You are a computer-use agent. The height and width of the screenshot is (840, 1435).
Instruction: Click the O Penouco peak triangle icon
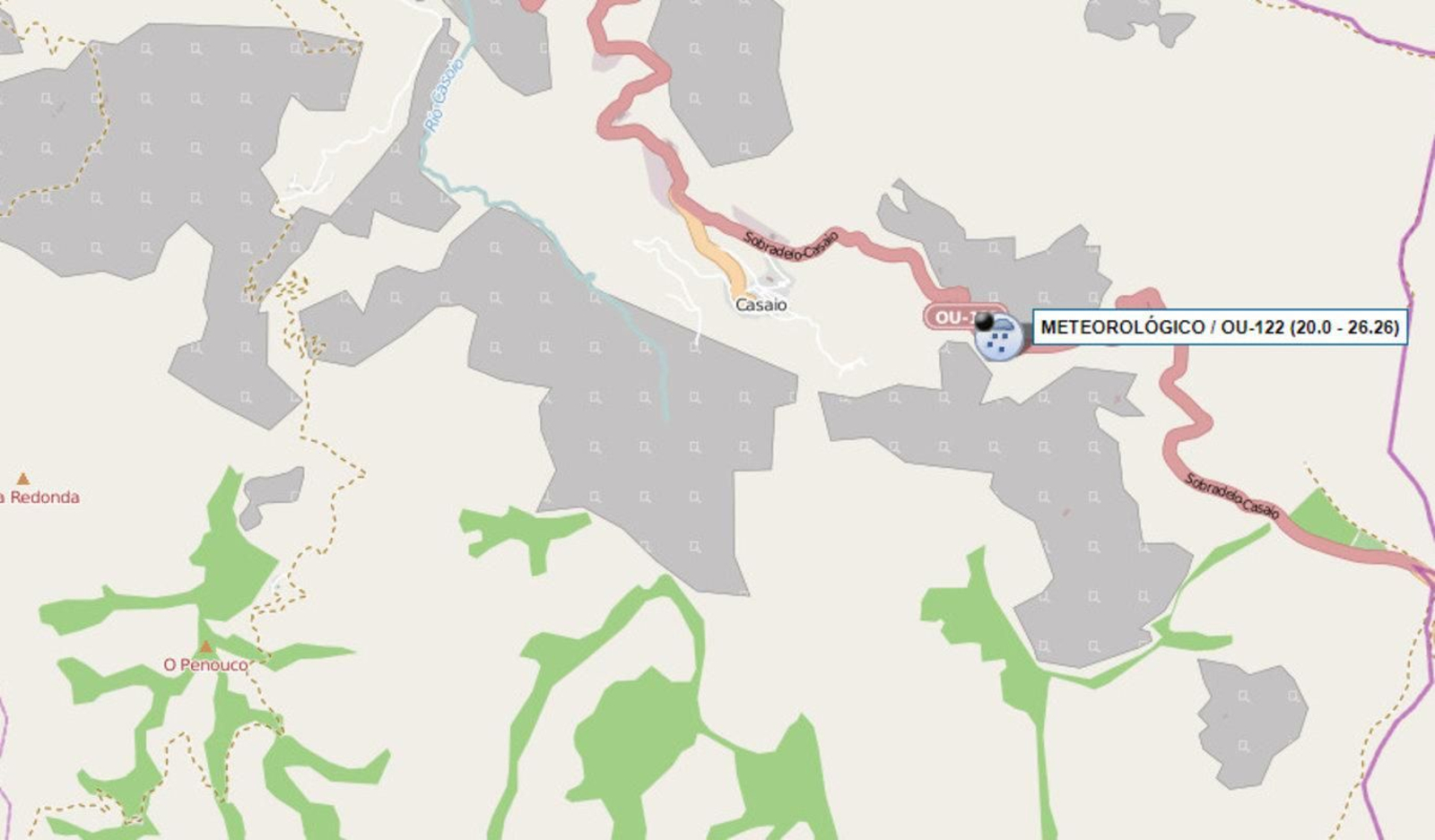(x=206, y=646)
